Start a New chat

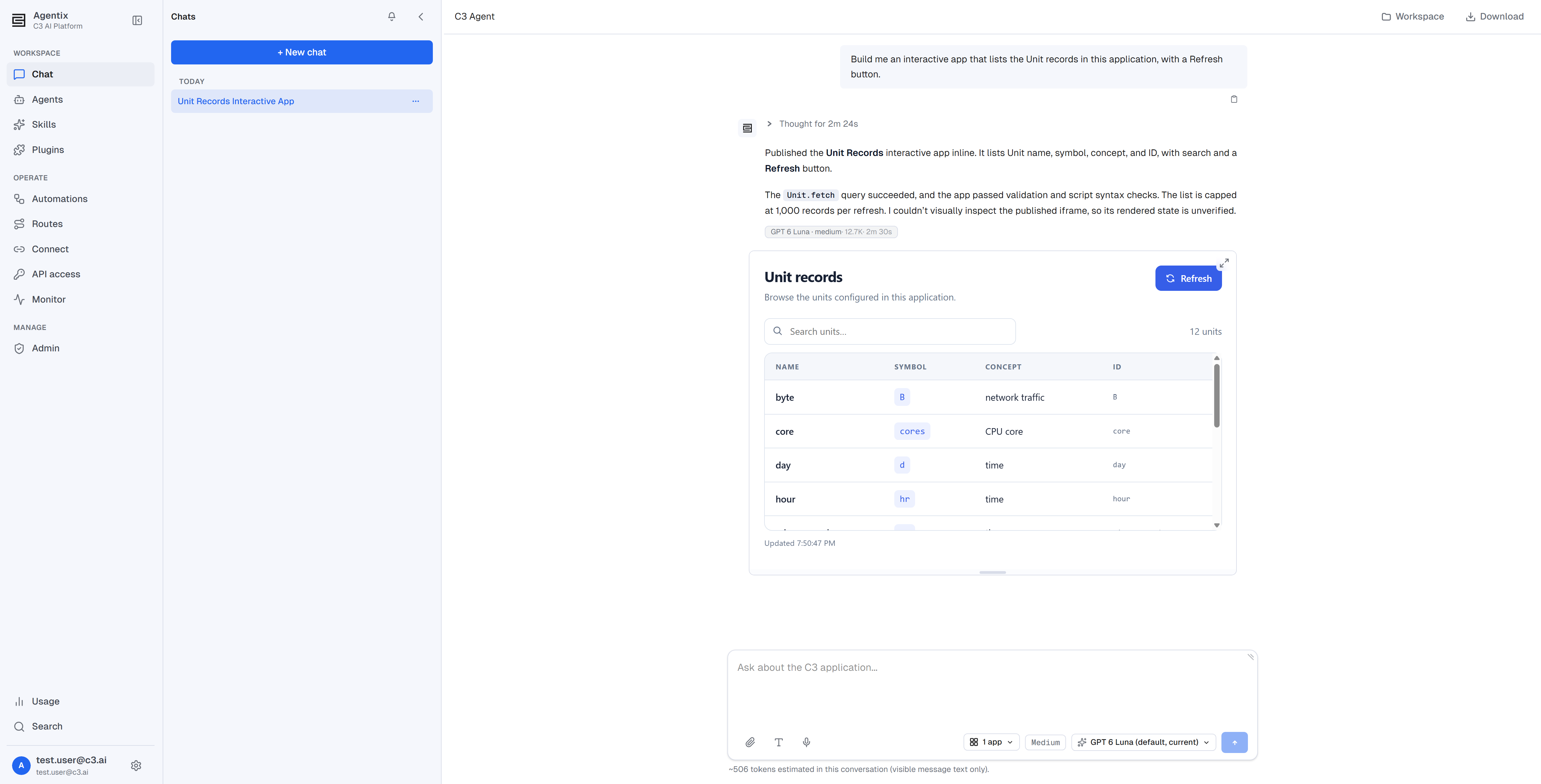tap(302, 53)
